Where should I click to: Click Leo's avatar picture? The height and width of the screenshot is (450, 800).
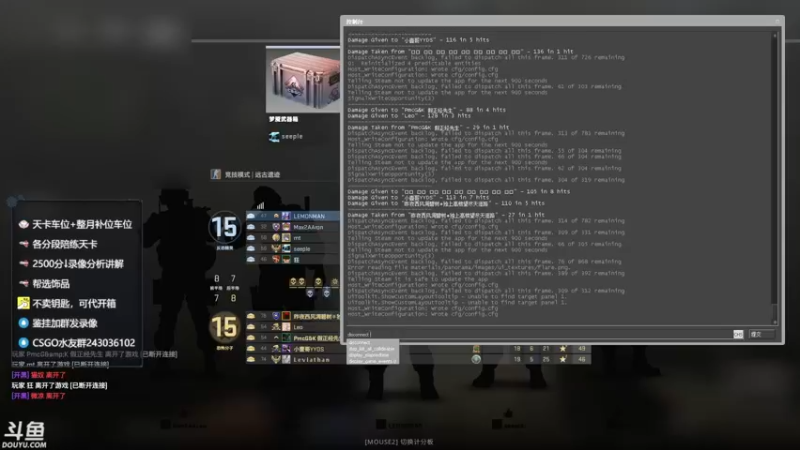(286, 327)
